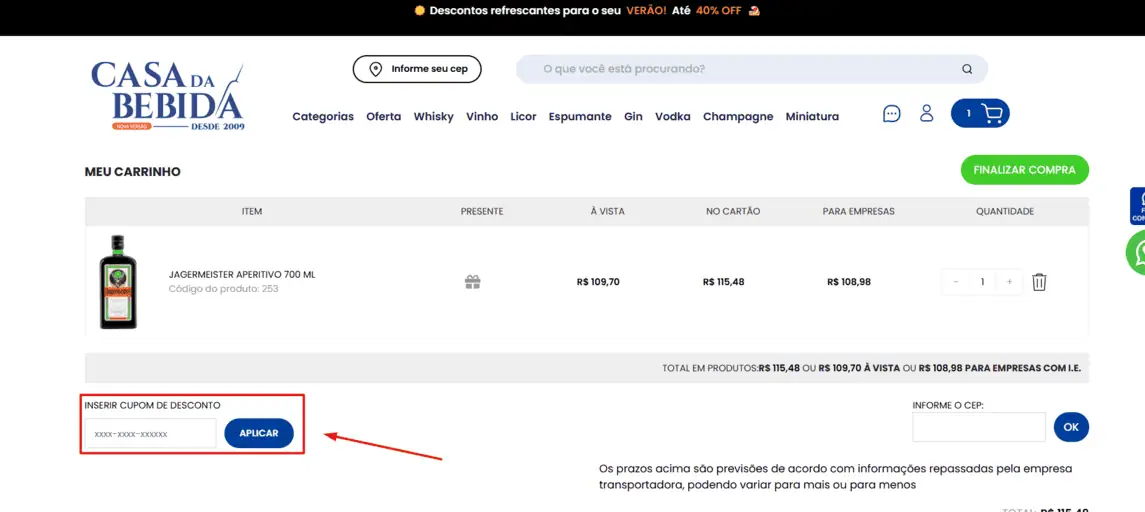Click the Código do produto: 253 text
The image size is (1145, 512).
point(223,289)
